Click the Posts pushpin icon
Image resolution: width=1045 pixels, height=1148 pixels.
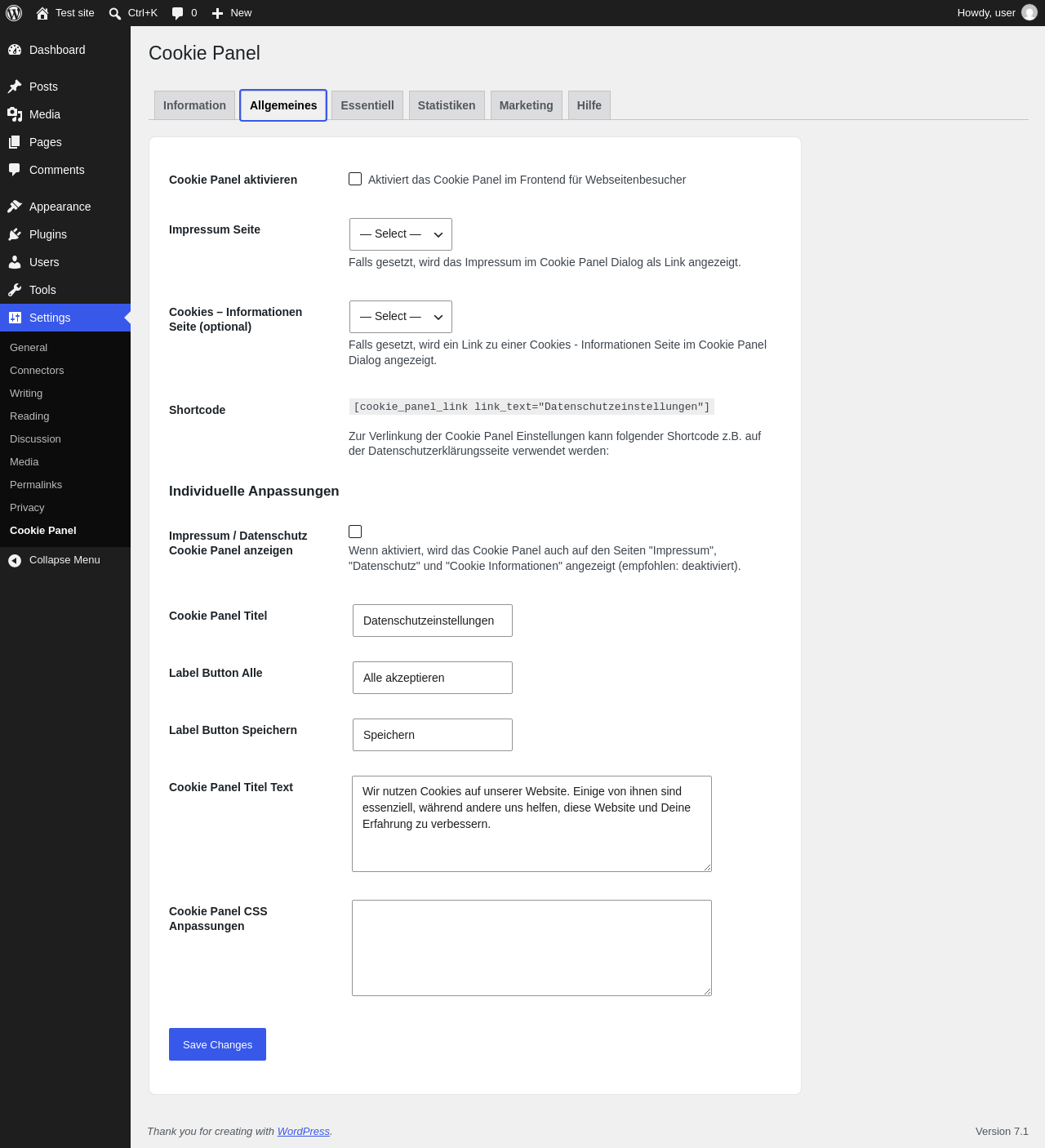pyautogui.click(x=15, y=87)
